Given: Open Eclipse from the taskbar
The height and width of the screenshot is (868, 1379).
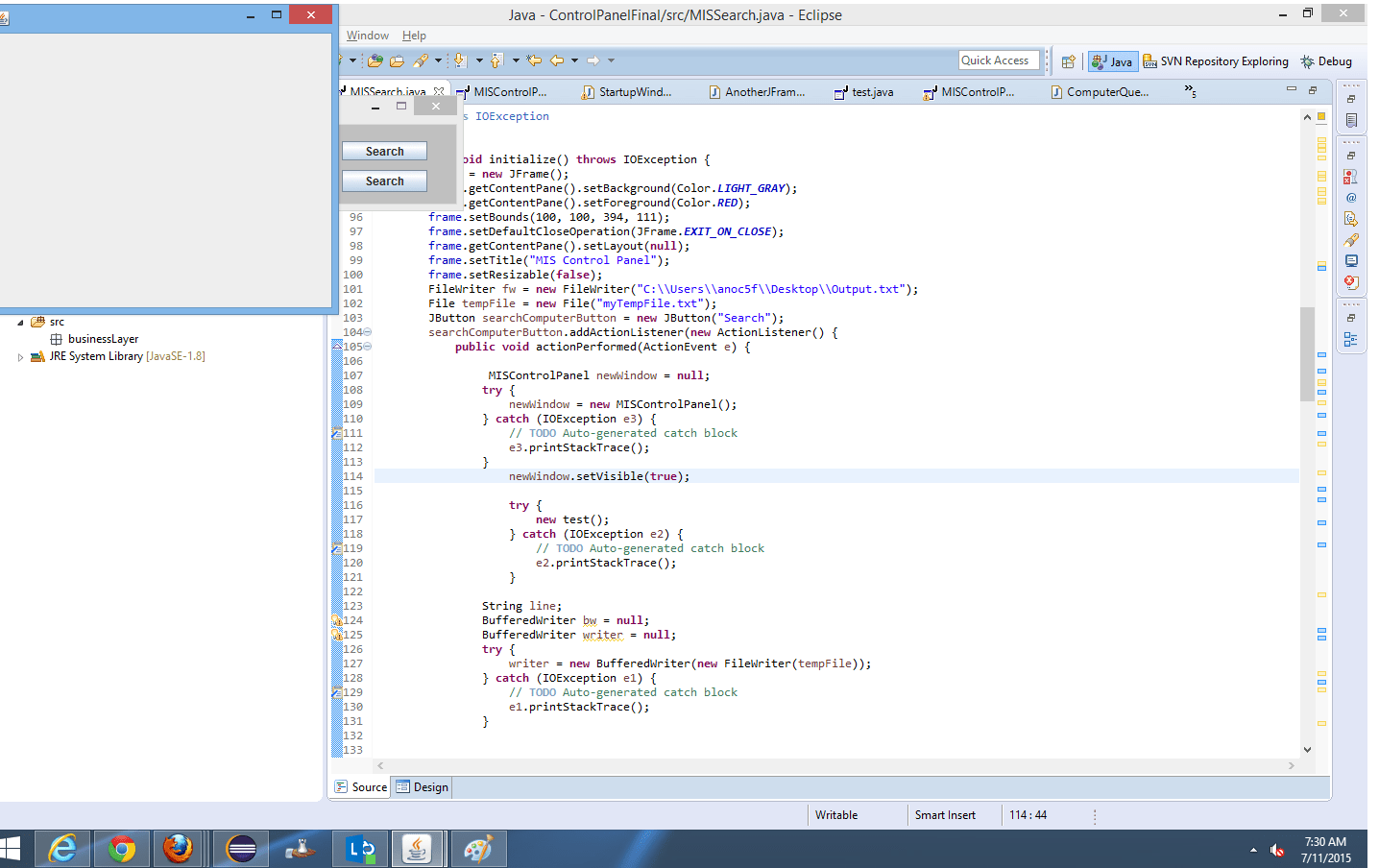Looking at the screenshot, I should 241,849.
